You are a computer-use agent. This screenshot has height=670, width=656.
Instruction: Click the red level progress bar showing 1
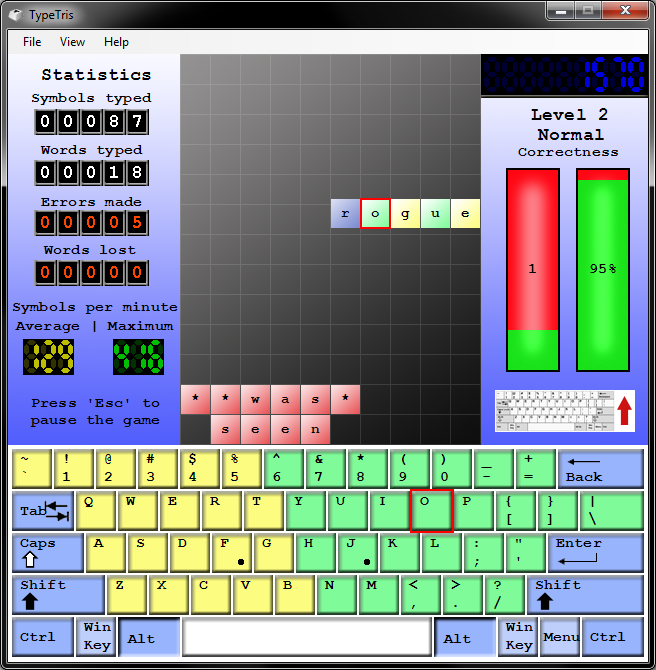point(533,270)
